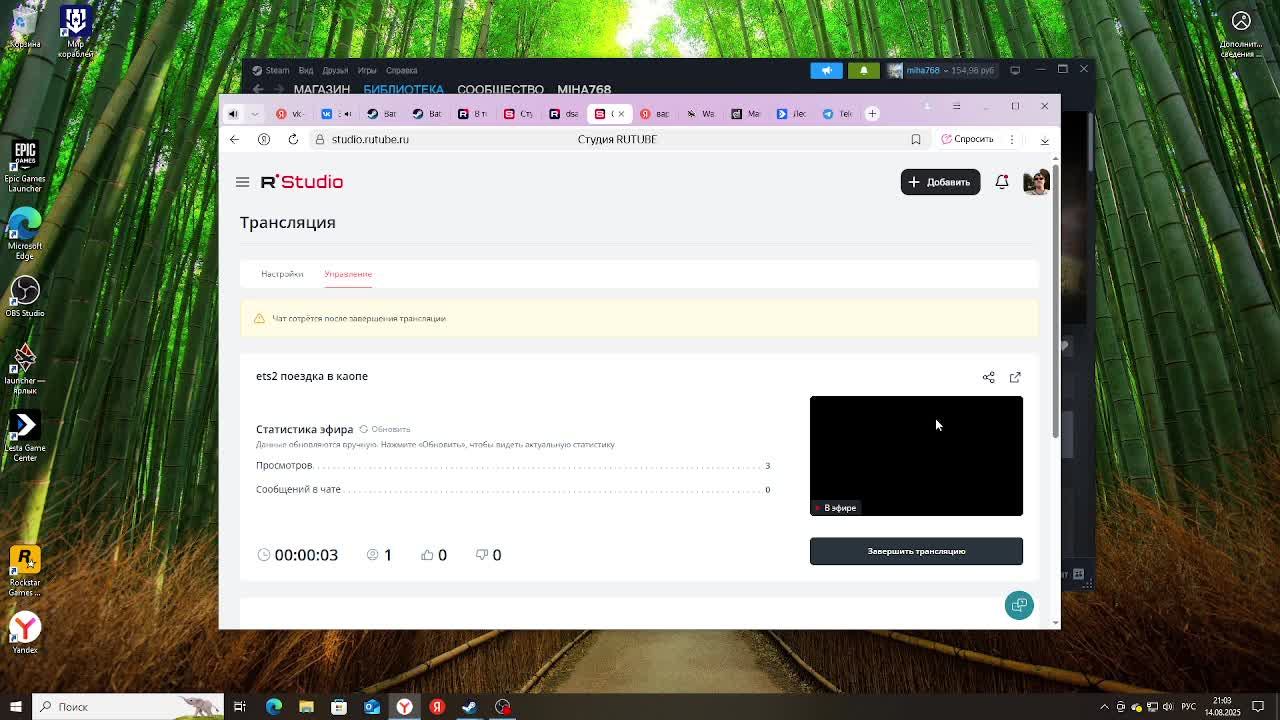Open Мир кораблей desktop shortcut

[76, 32]
